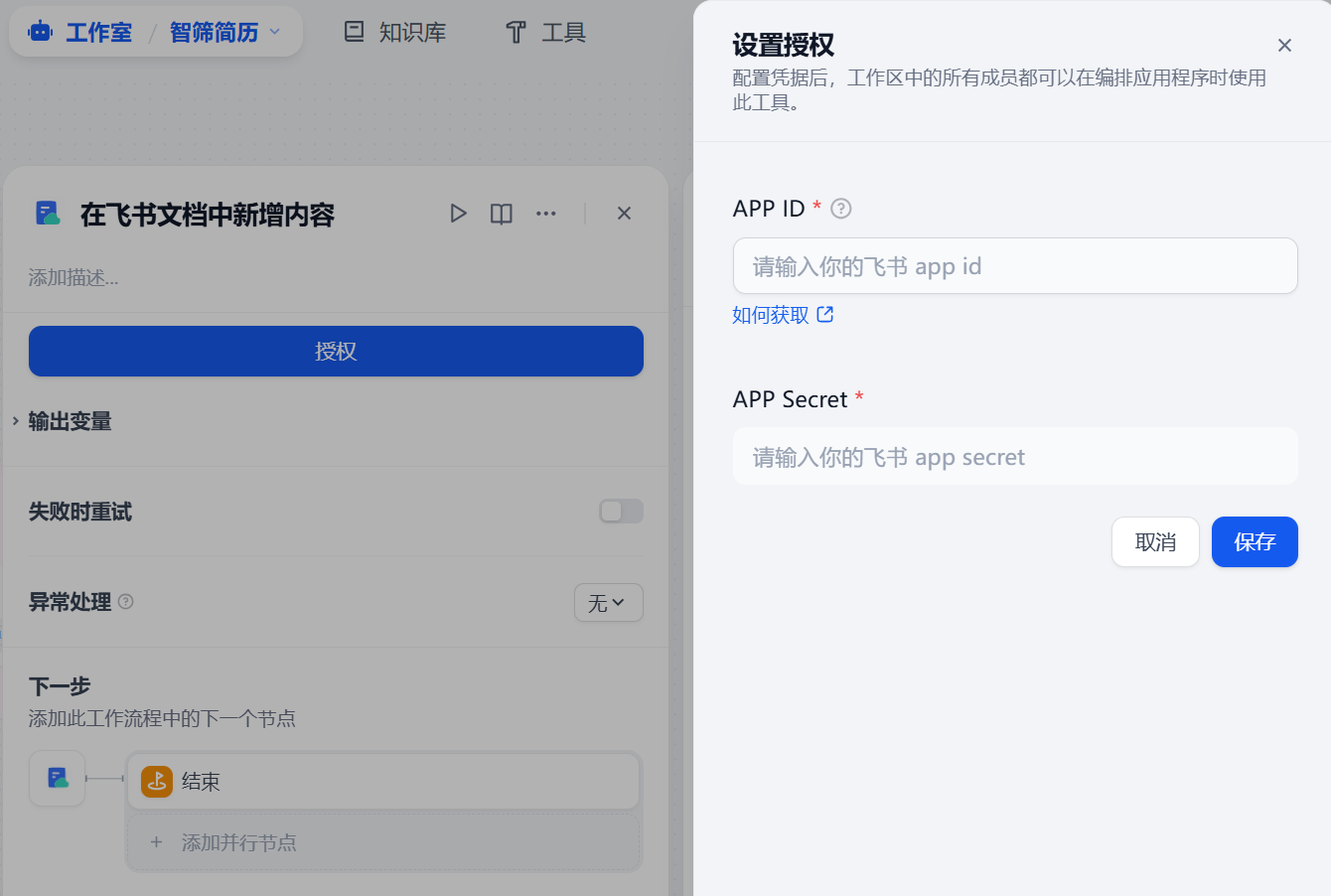Enable the 失败时重试 toggle

pyautogui.click(x=621, y=511)
